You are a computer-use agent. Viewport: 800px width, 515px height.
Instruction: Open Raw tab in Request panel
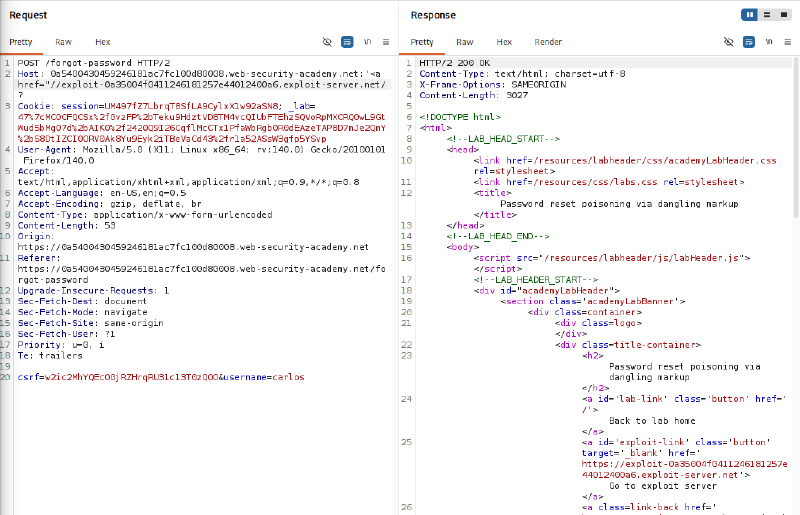pos(63,42)
